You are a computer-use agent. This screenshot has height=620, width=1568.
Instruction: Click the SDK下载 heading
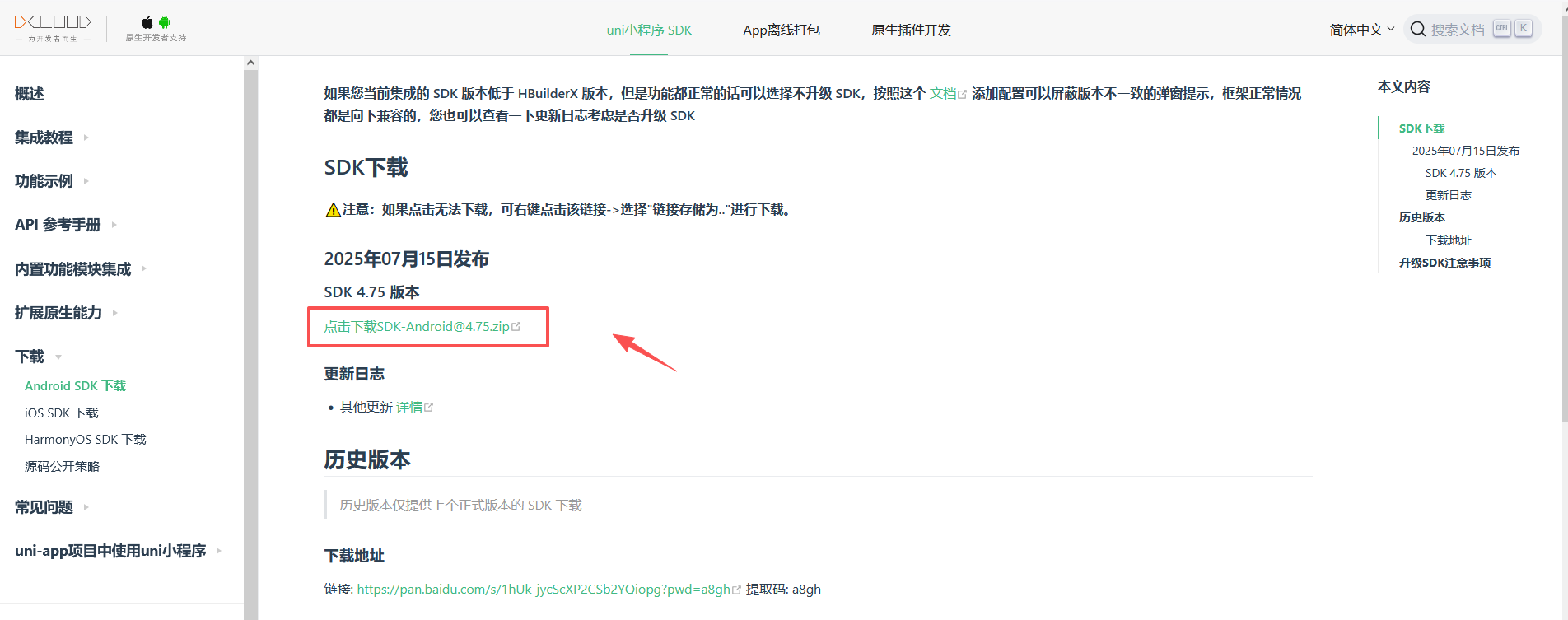click(366, 168)
